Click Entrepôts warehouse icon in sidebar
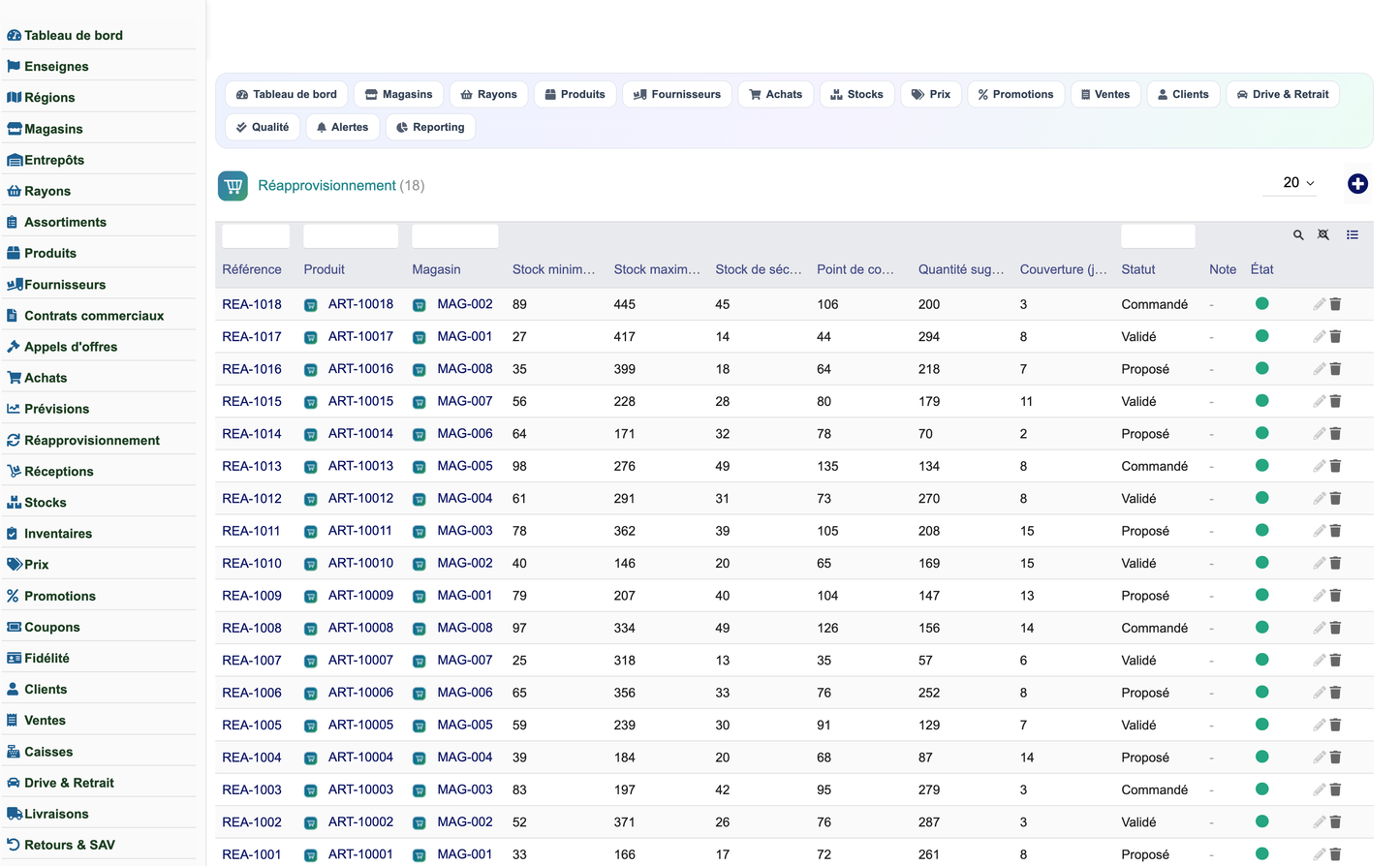The image size is (1400, 866). click(15, 160)
